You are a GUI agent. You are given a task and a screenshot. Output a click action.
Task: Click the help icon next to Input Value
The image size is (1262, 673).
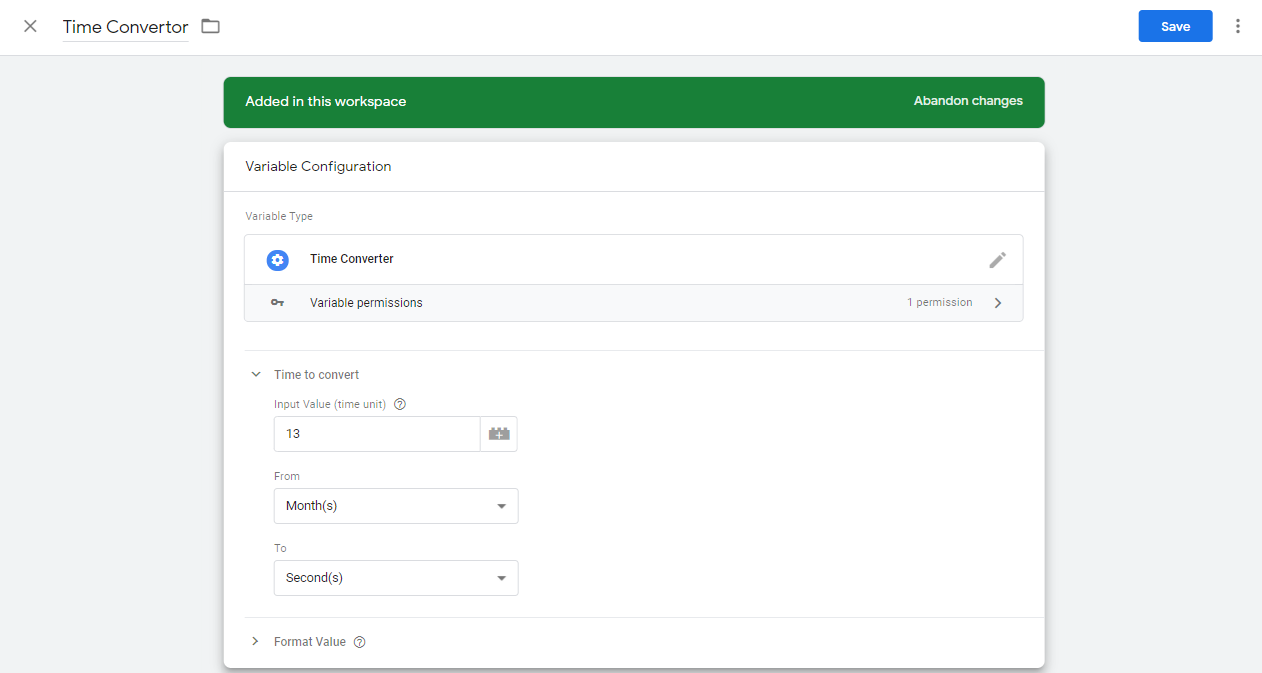[400, 405]
